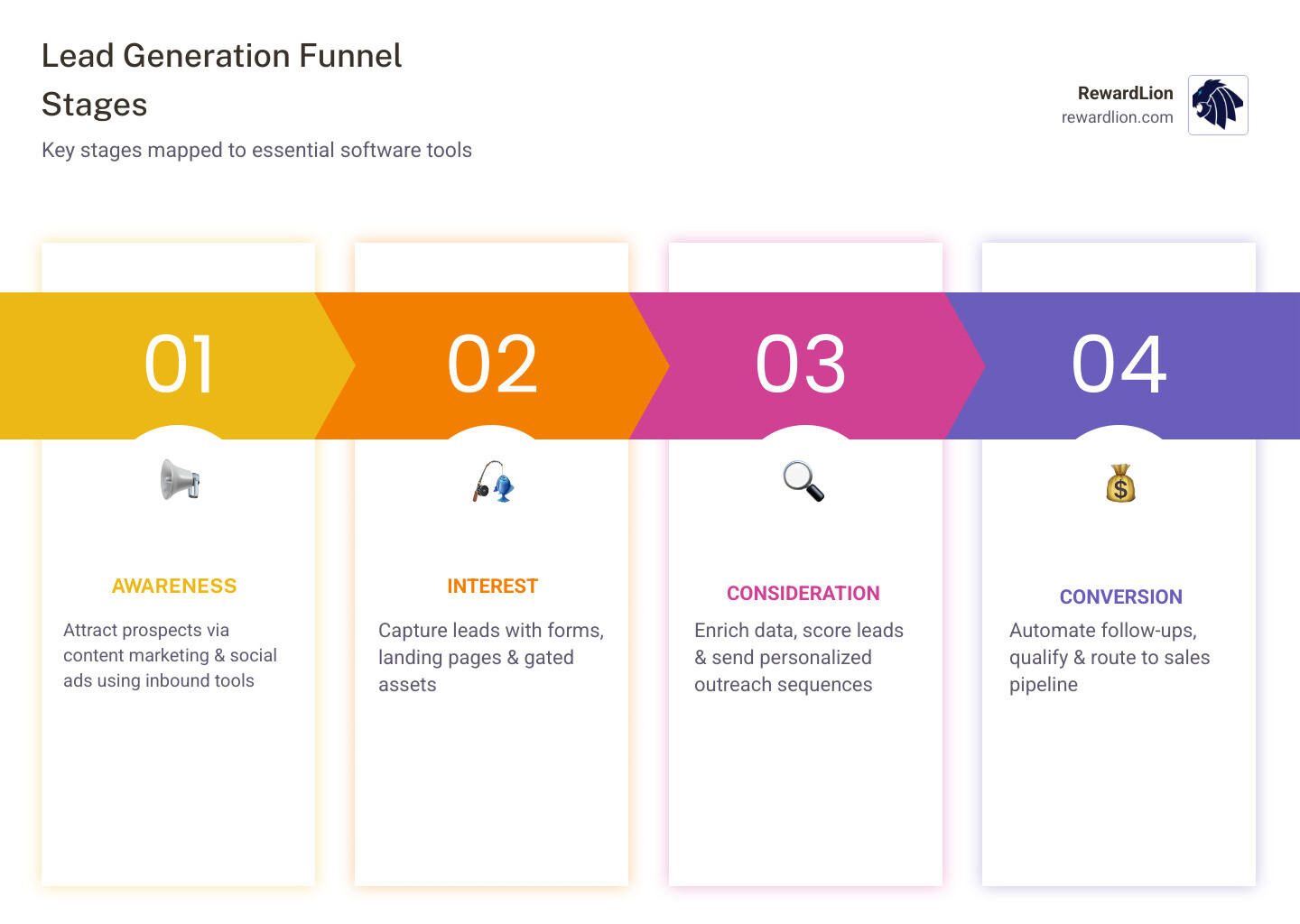Expand the Awareness card details

[170, 655]
